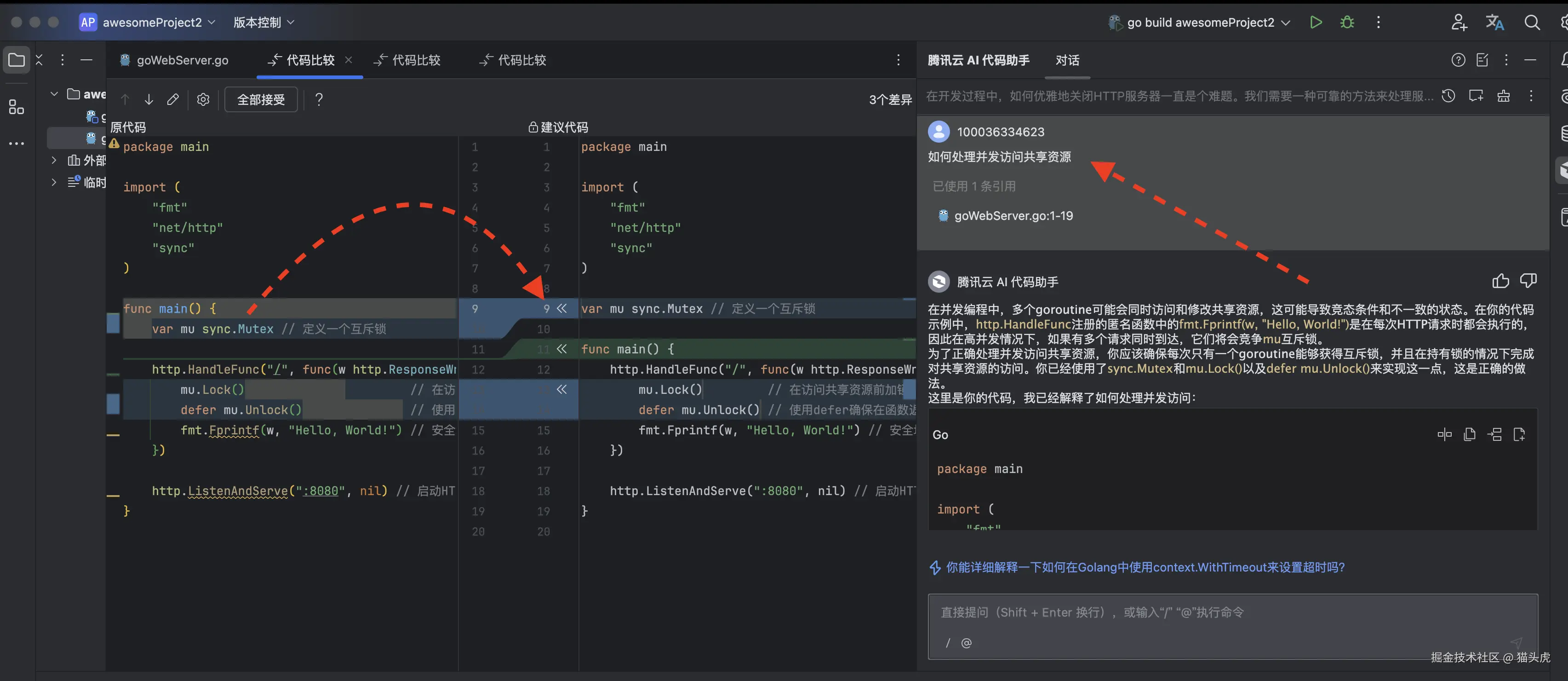Open chat history clock icon
This screenshot has height=681, width=1568.
point(1448,96)
